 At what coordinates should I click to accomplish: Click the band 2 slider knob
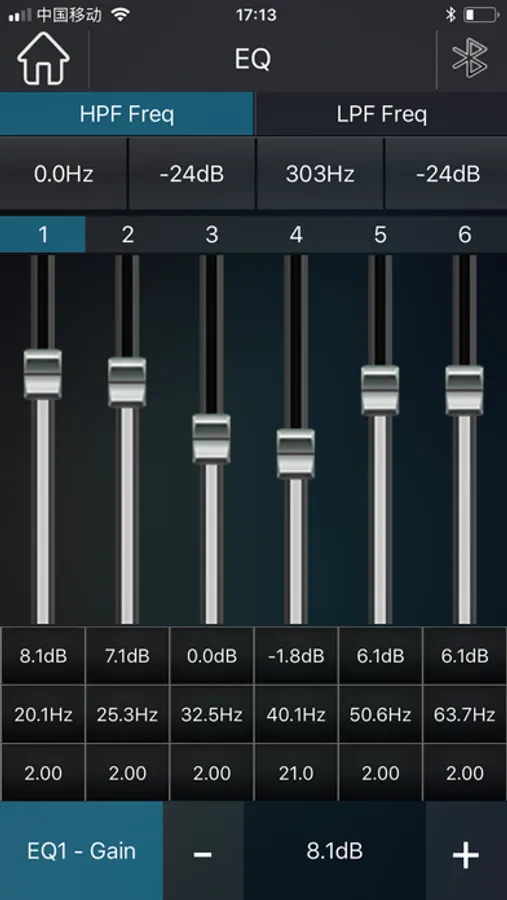(x=127, y=382)
